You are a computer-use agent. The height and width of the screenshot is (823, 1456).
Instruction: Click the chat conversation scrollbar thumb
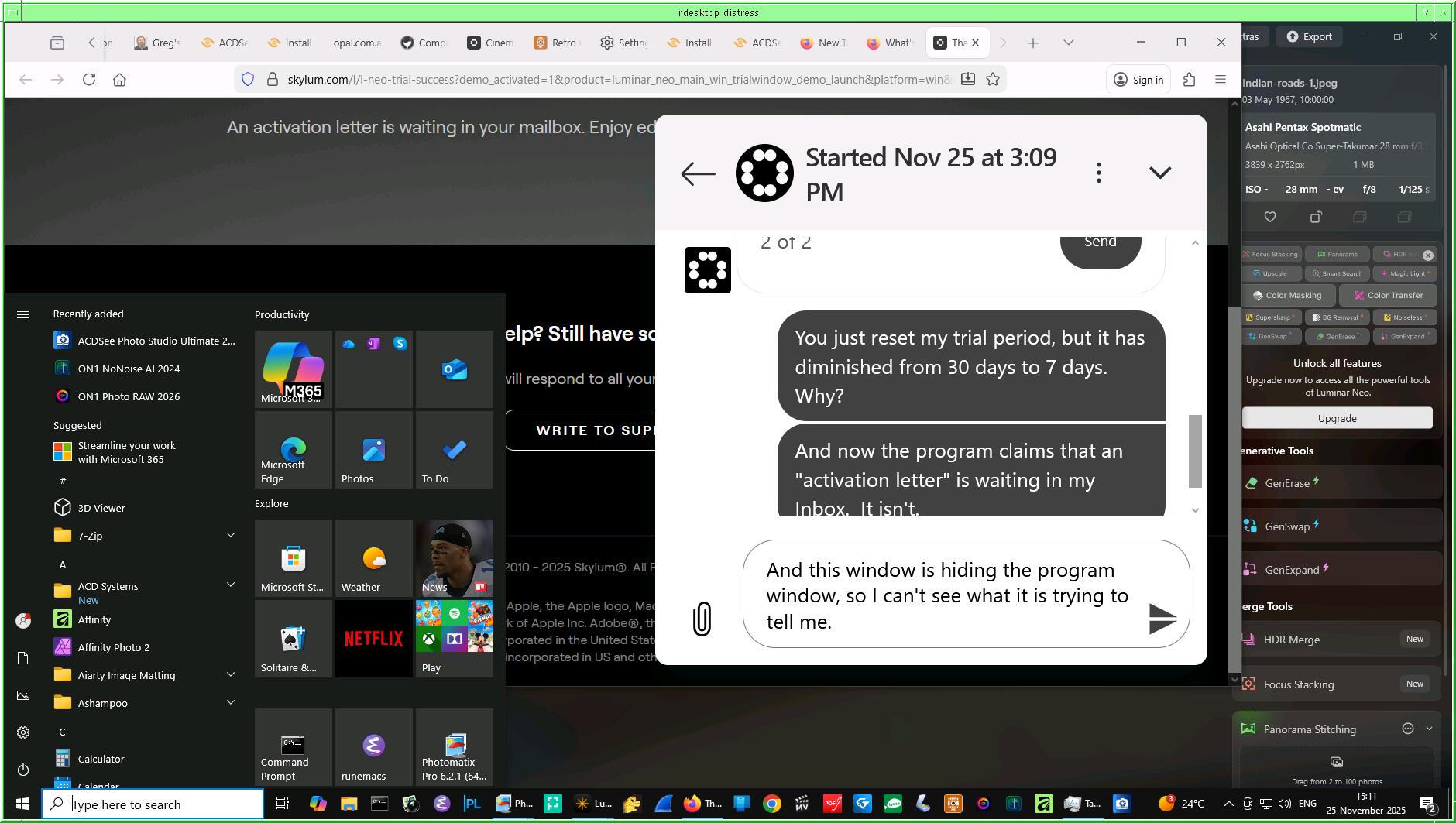pos(1195,451)
